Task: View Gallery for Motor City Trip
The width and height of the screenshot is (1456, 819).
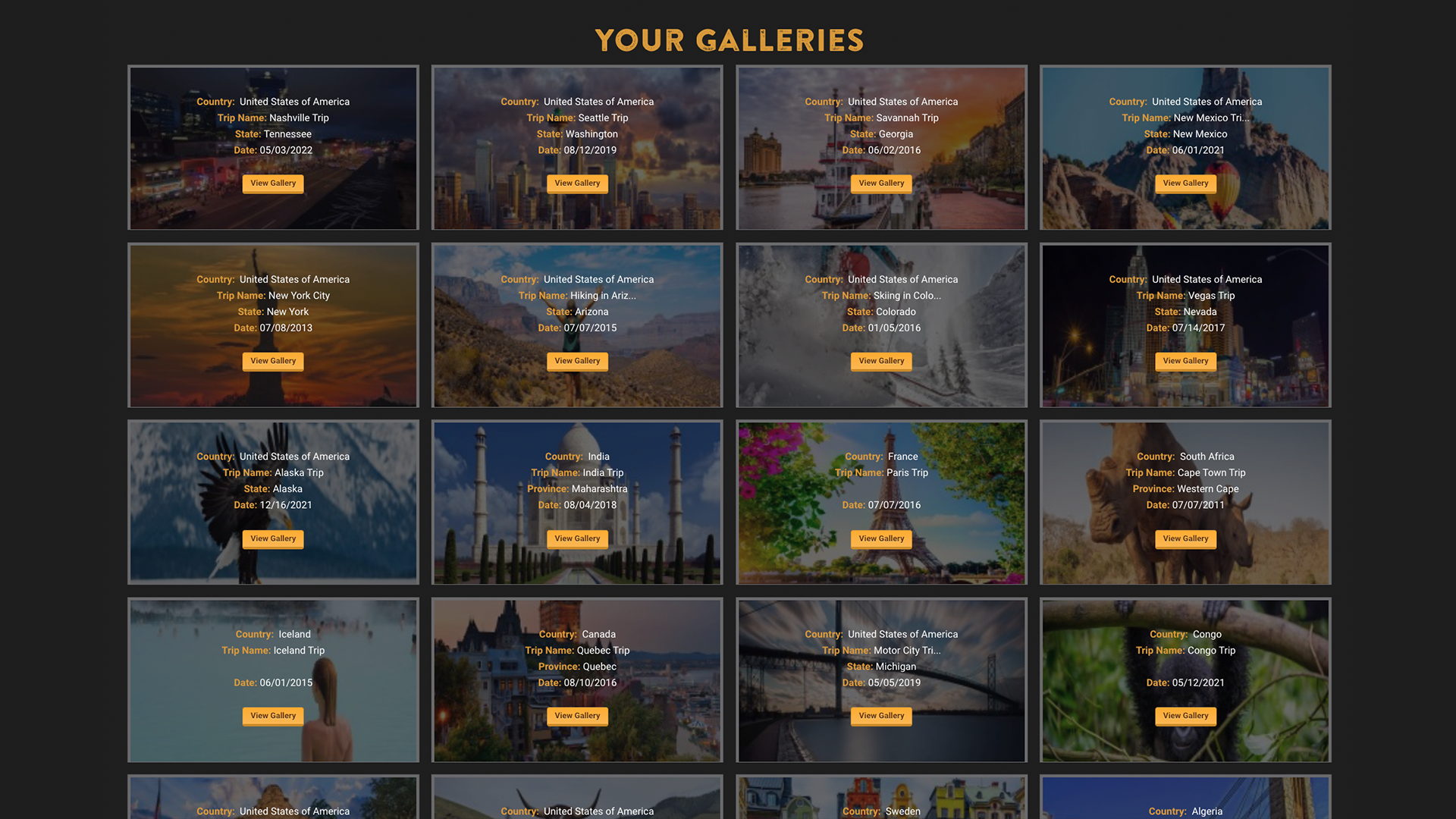Action: point(881,716)
